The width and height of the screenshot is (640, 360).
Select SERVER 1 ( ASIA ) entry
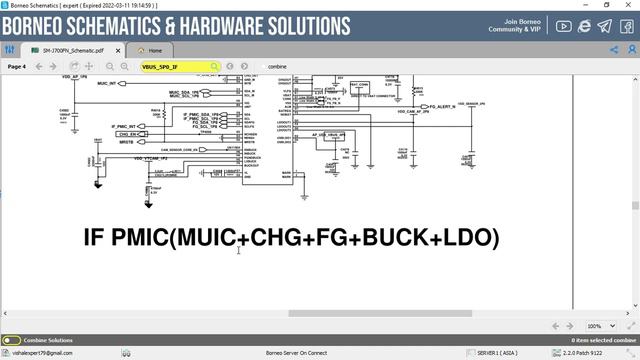click(497, 353)
